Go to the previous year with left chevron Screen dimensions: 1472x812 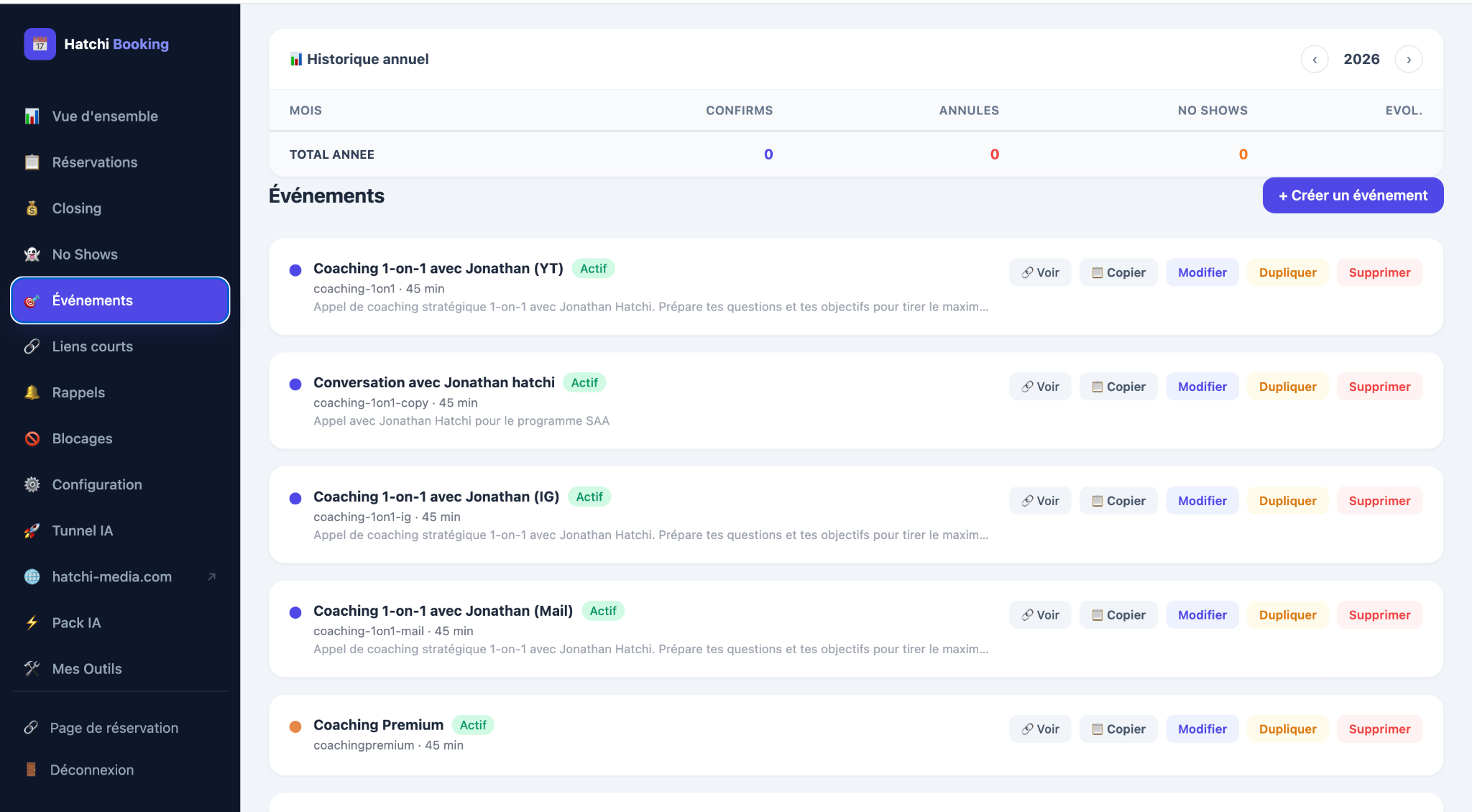coord(1315,59)
